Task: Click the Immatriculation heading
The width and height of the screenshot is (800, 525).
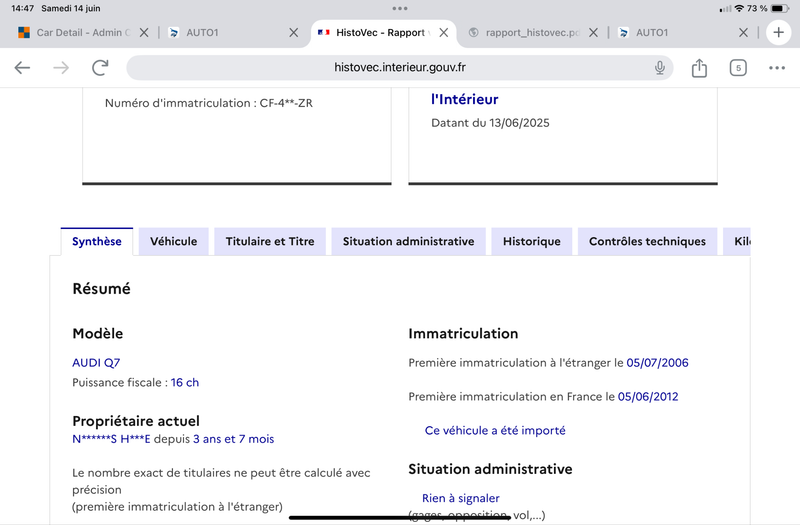Action: (x=463, y=334)
